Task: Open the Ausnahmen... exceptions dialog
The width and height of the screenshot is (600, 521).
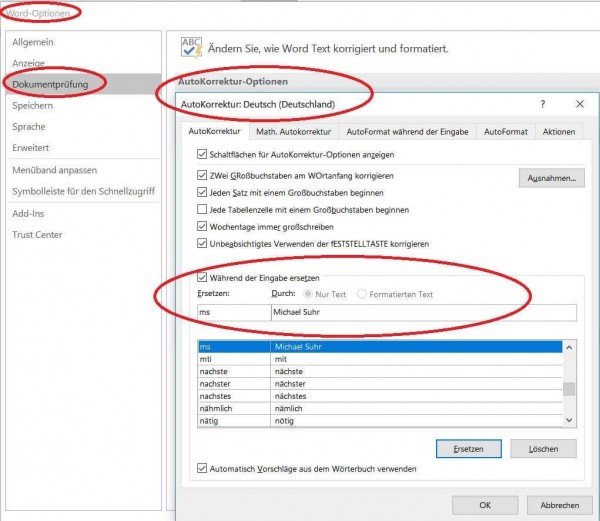Action: tap(551, 178)
